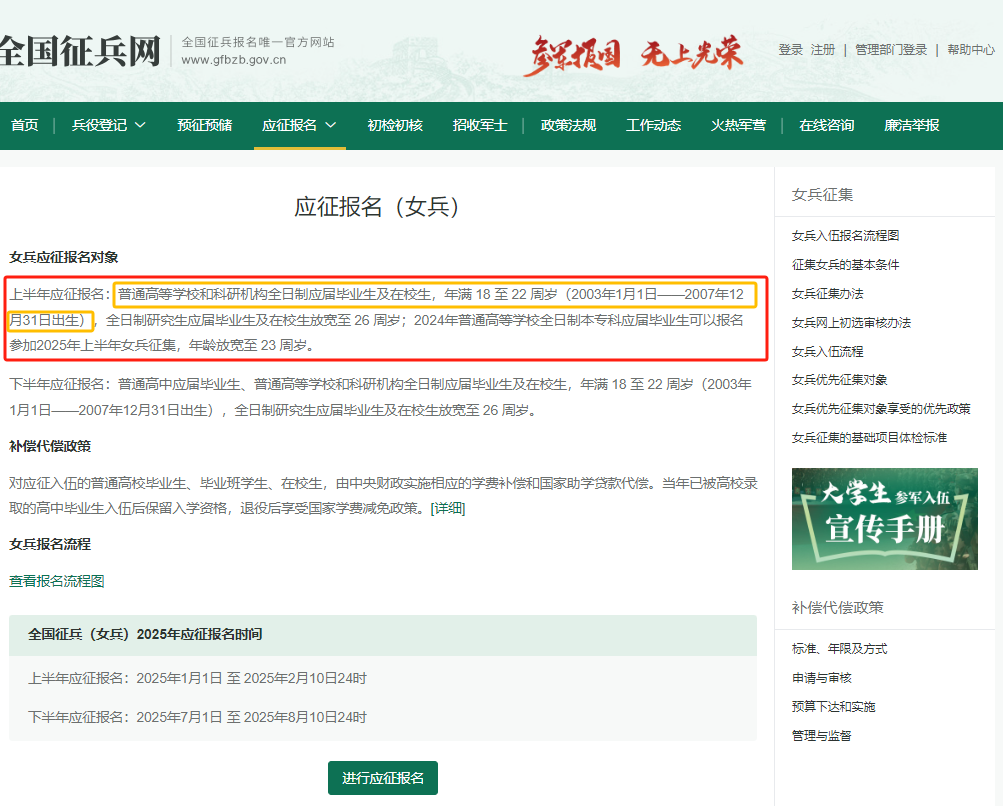Screen dimensions: 1003x806
Task: Open the 大学生参军入伍宣传手册 banner
Action: [x=884, y=518]
